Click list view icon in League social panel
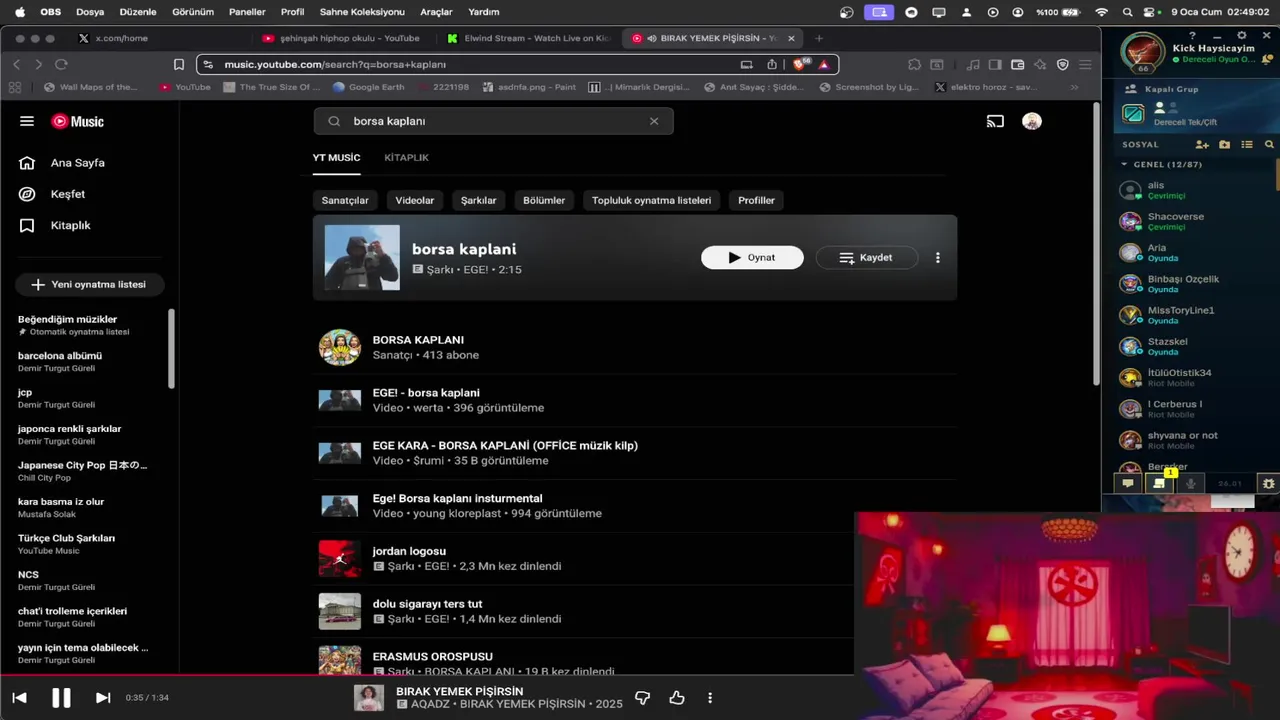 (1247, 145)
